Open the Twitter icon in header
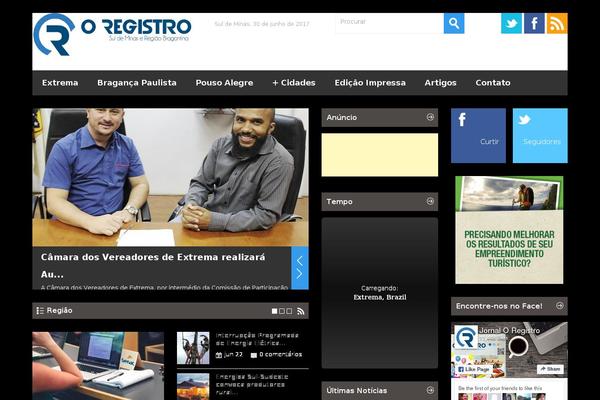 [x=511, y=23]
